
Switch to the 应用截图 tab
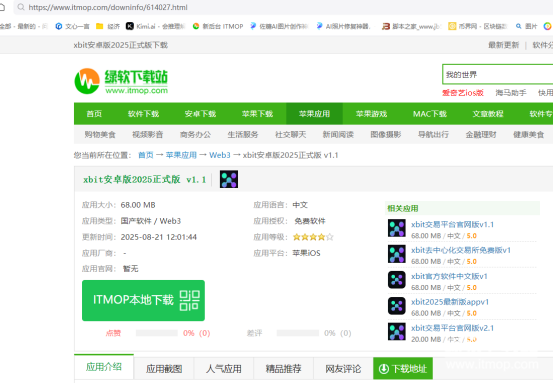click(164, 369)
